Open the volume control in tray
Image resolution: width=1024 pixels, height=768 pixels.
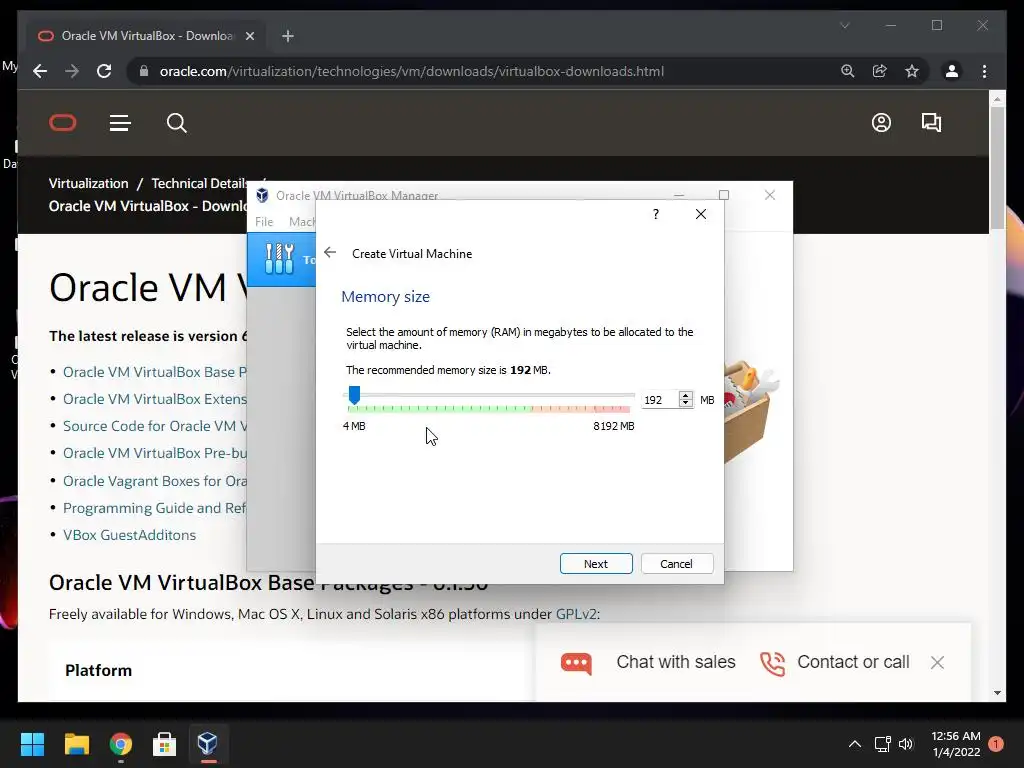pyautogui.click(x=906, y=744)
